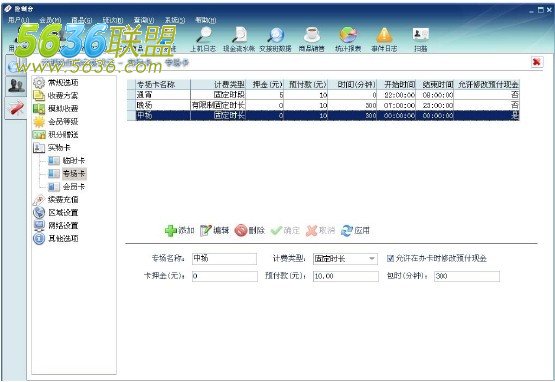Open the 统计报表 pie chart icon

click(x=348, y=35)
